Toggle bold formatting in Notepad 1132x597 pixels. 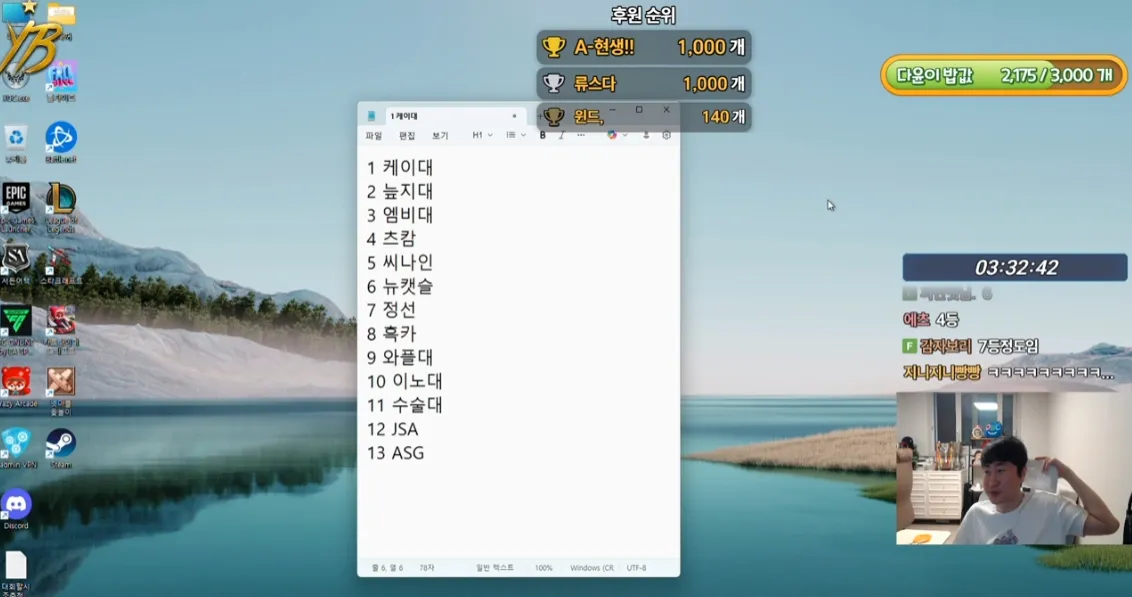point(543,136)
